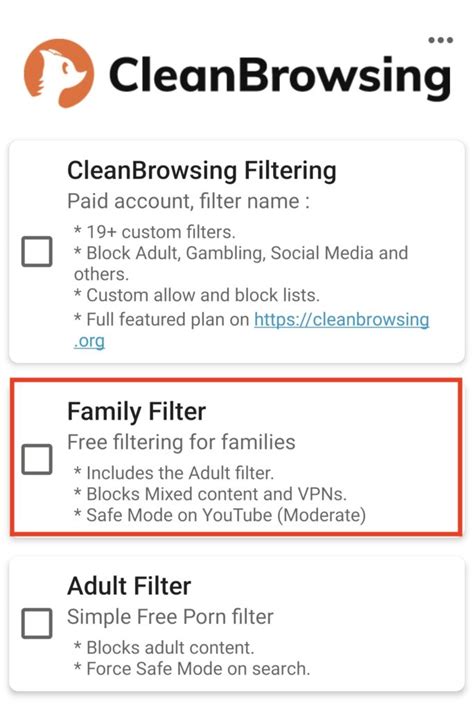This screenshot has height=709, width=474.
Task: Select the CleanBrowsing Filtering heading
Action: (x=202, y=171)
